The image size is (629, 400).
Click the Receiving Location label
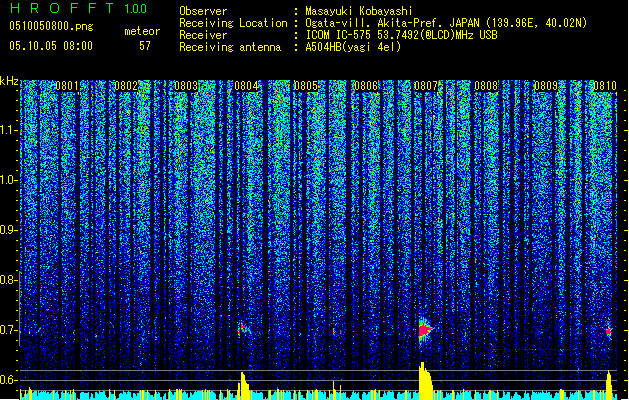coord(233,23)
